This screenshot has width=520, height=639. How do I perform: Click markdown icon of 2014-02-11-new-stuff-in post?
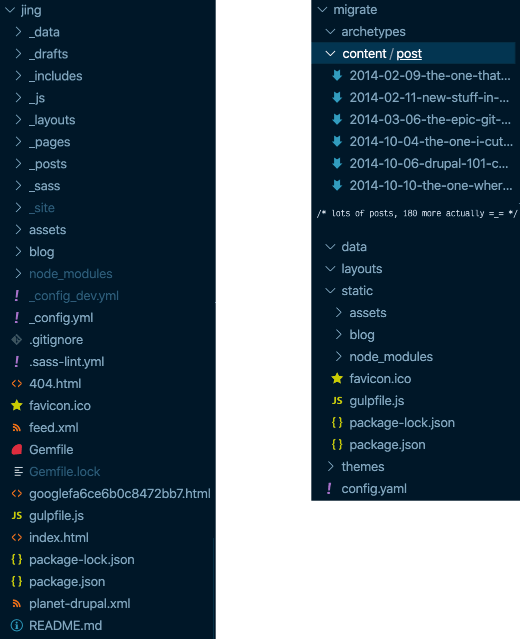[x=337, y=97]
